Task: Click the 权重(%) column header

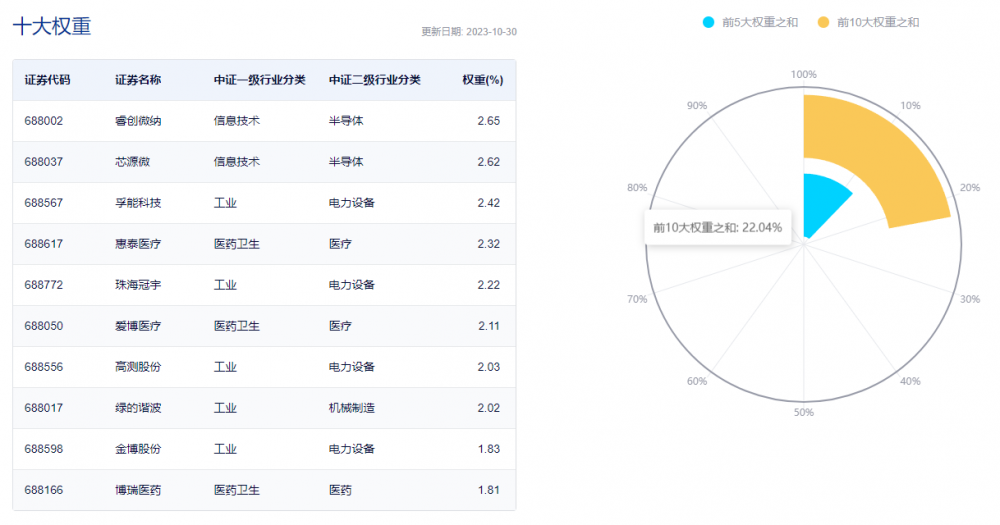Action: (x=483, y=80)
